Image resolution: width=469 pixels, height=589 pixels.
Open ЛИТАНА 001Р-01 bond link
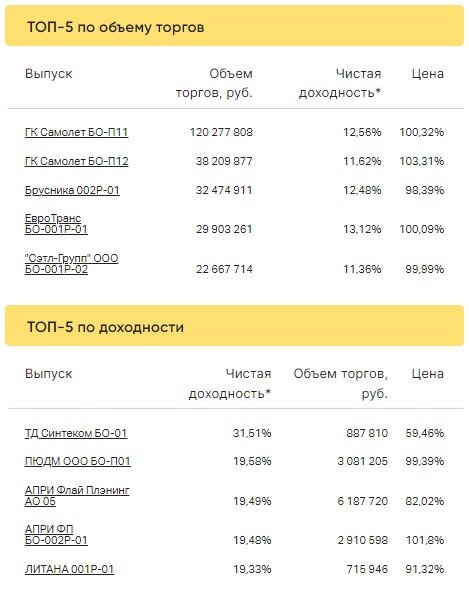(69, 569)
